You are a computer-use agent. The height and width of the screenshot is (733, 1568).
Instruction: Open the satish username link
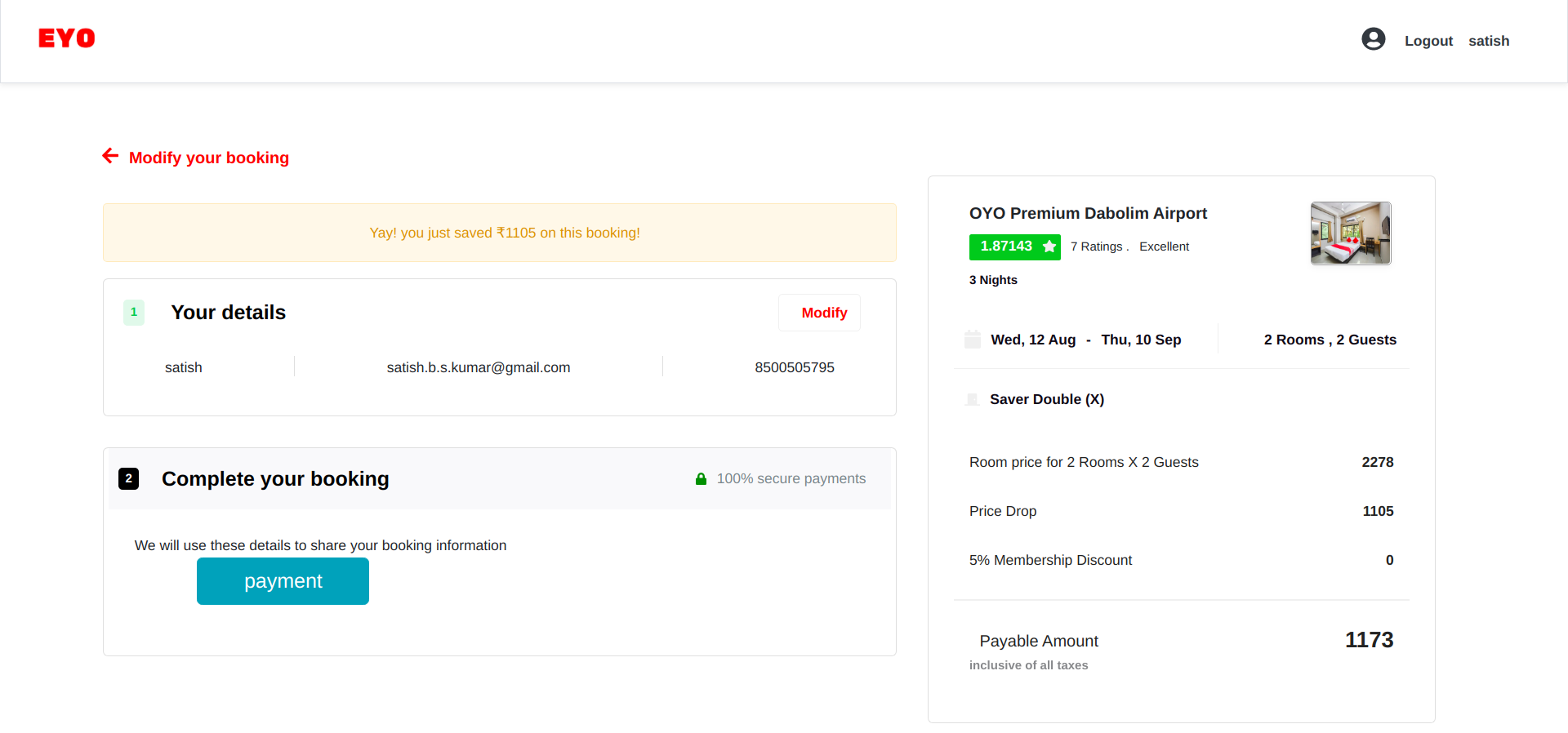tap(1489, 41)
